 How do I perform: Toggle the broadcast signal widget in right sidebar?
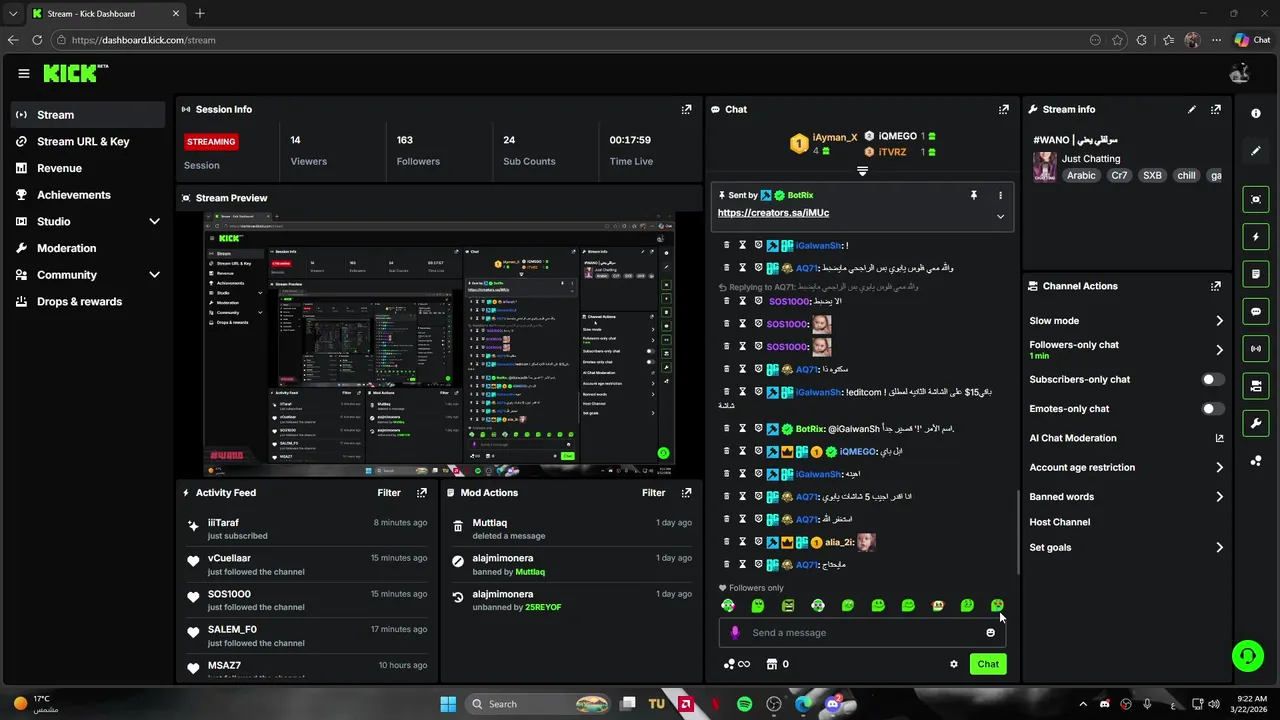point(1256,349)
